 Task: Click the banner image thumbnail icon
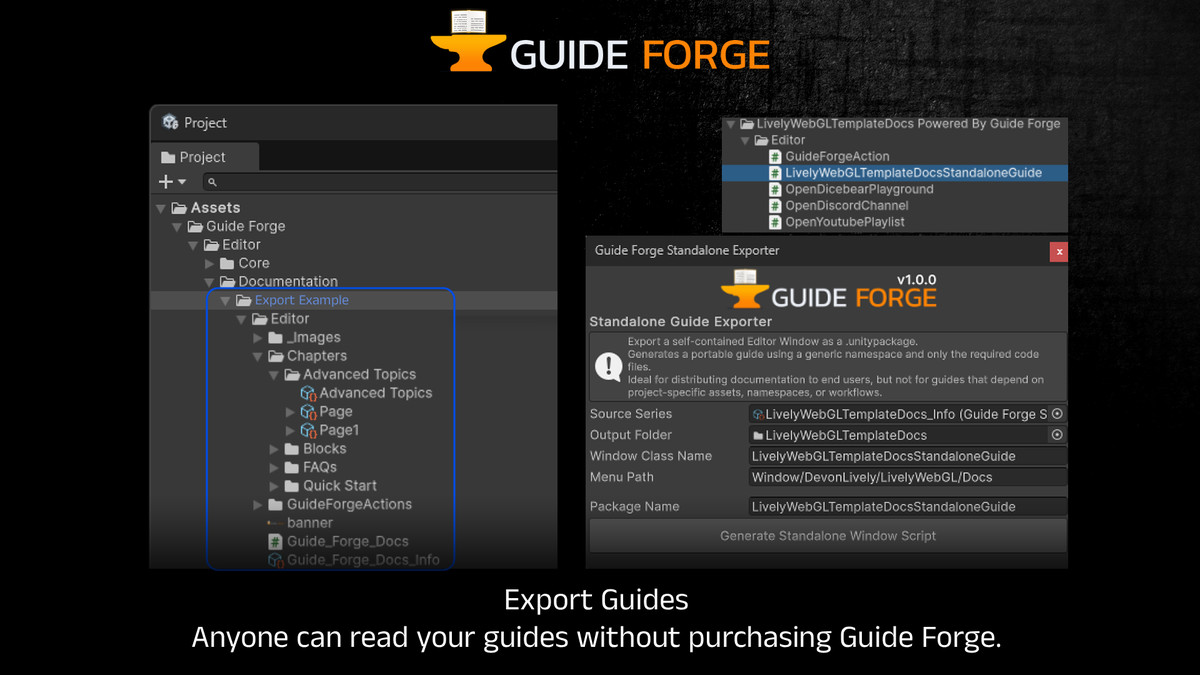(x=275, y=523)
